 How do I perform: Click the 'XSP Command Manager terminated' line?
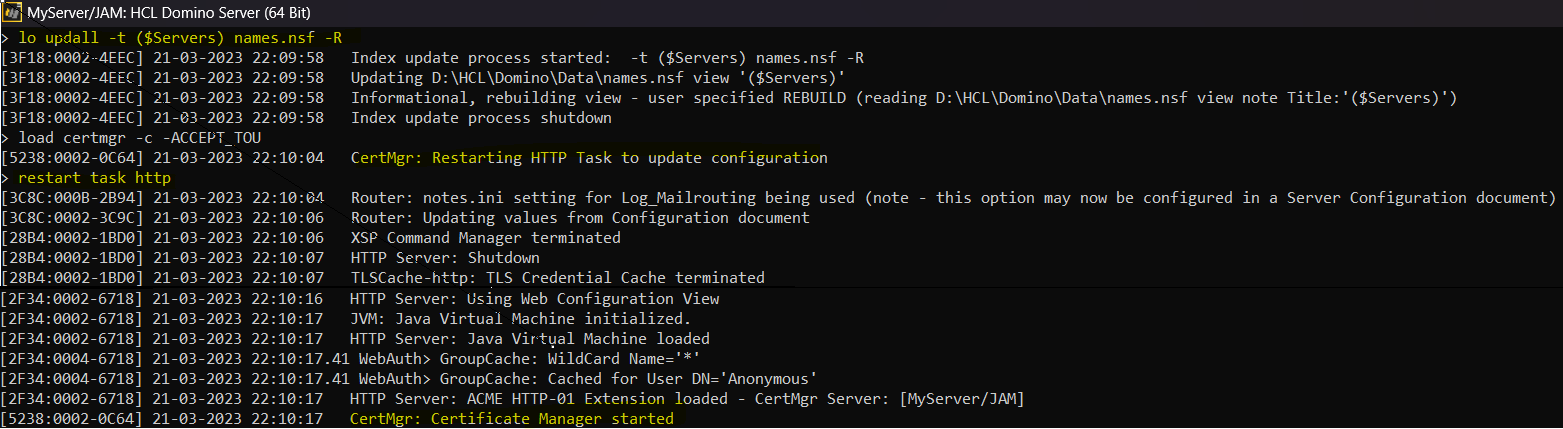pyautogui.click(x=485, y=238)
